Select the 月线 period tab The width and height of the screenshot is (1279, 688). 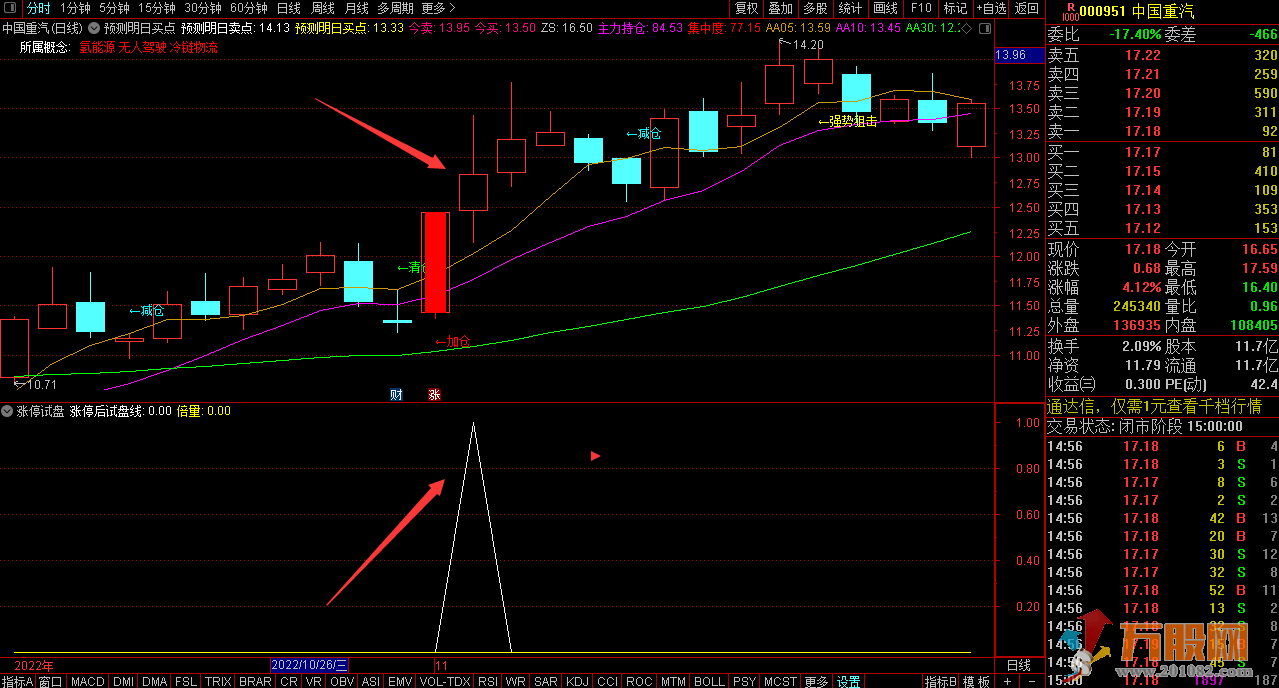(x=357, y=8)
